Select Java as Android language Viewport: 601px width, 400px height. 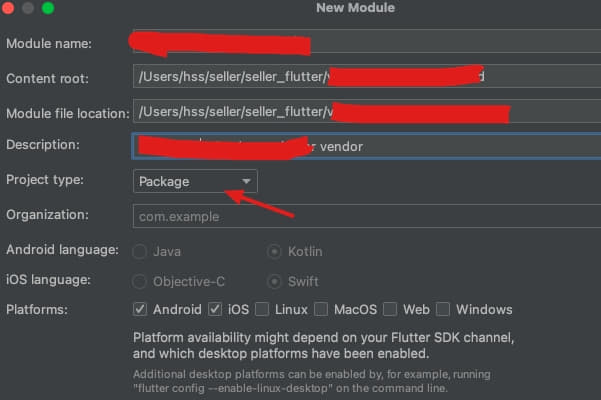pos(140,251)
